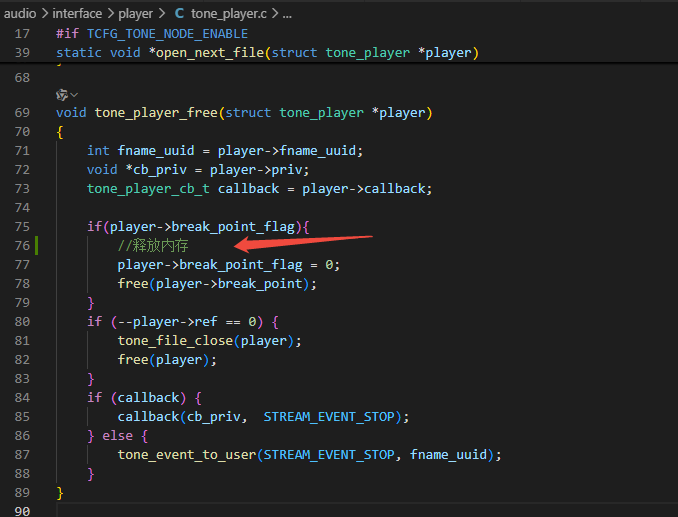Click the C language file icon in breadcrumb

179,13
